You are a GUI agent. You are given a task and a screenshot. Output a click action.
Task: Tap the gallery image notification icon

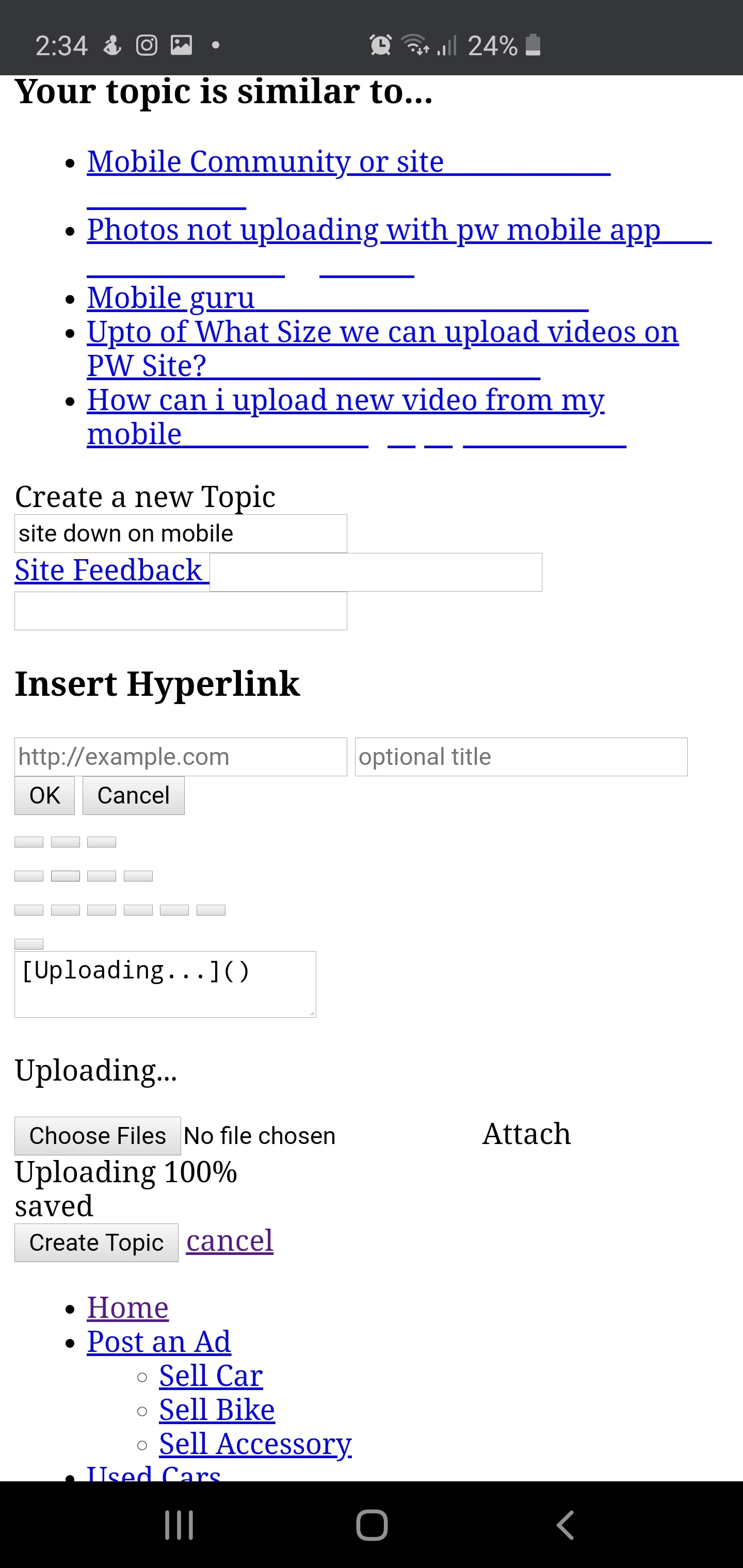coord(181,45)
